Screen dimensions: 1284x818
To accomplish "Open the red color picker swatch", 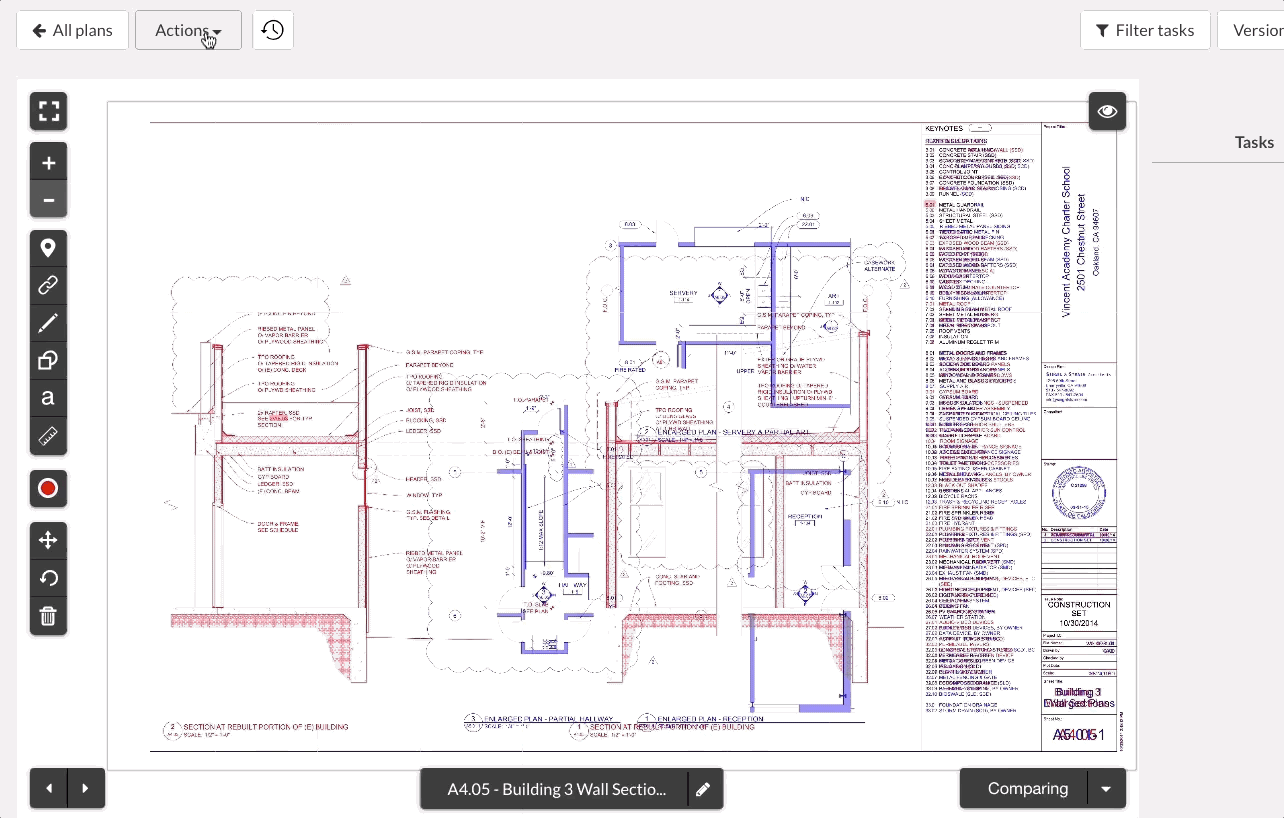I will pos(48,489).
